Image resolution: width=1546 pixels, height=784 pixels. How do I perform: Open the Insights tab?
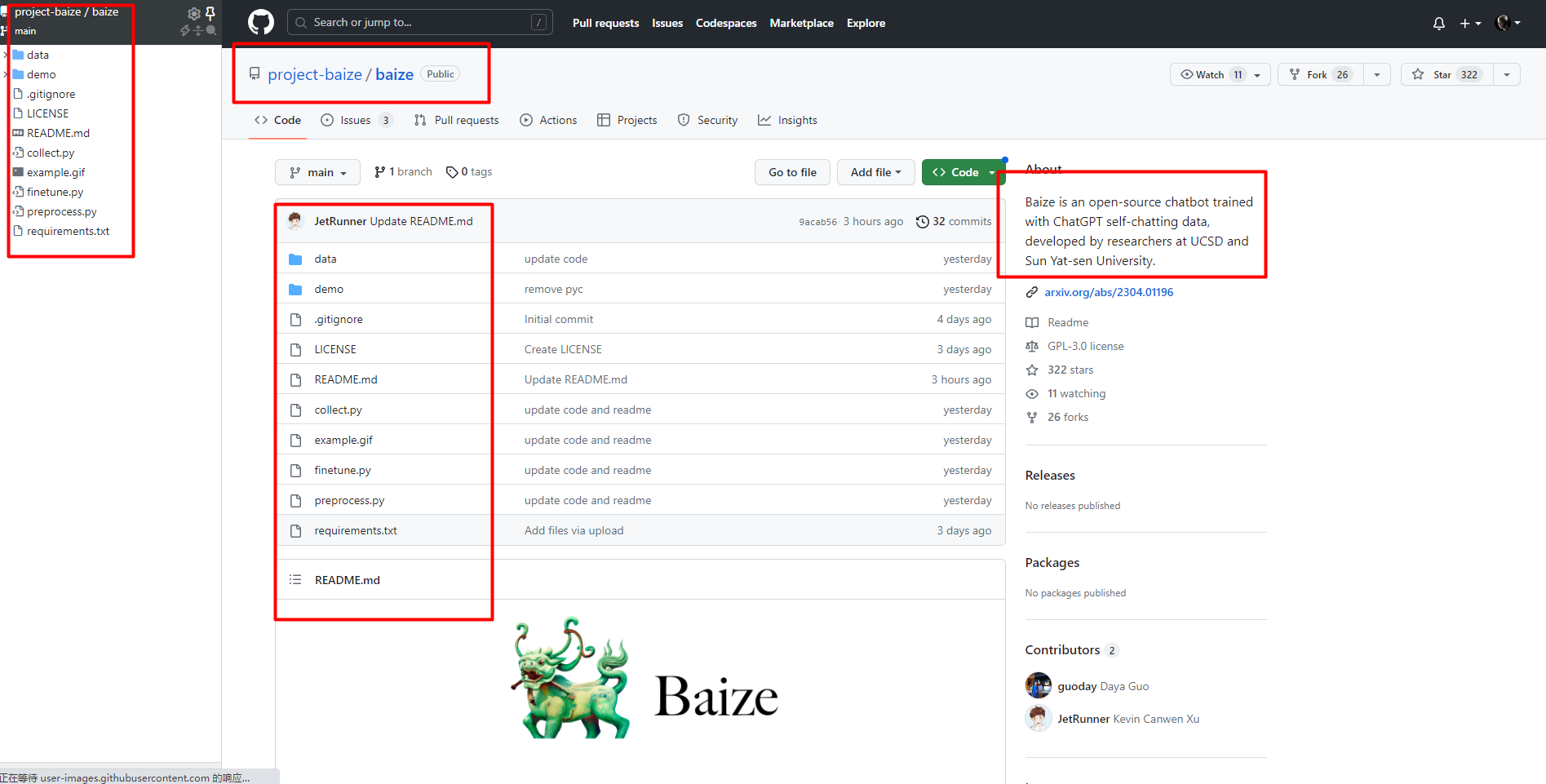point(787,120)
